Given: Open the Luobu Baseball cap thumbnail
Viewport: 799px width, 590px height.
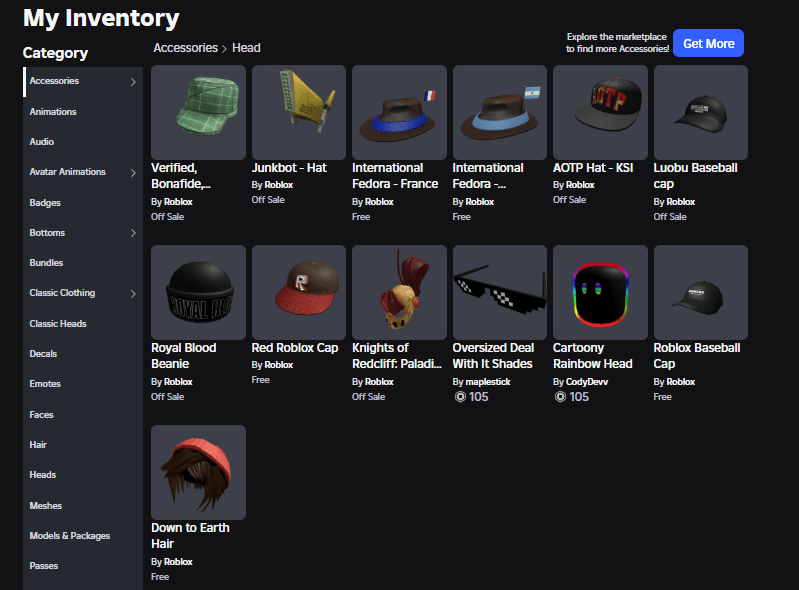Looking at the screenshot, I should [701, 112].
